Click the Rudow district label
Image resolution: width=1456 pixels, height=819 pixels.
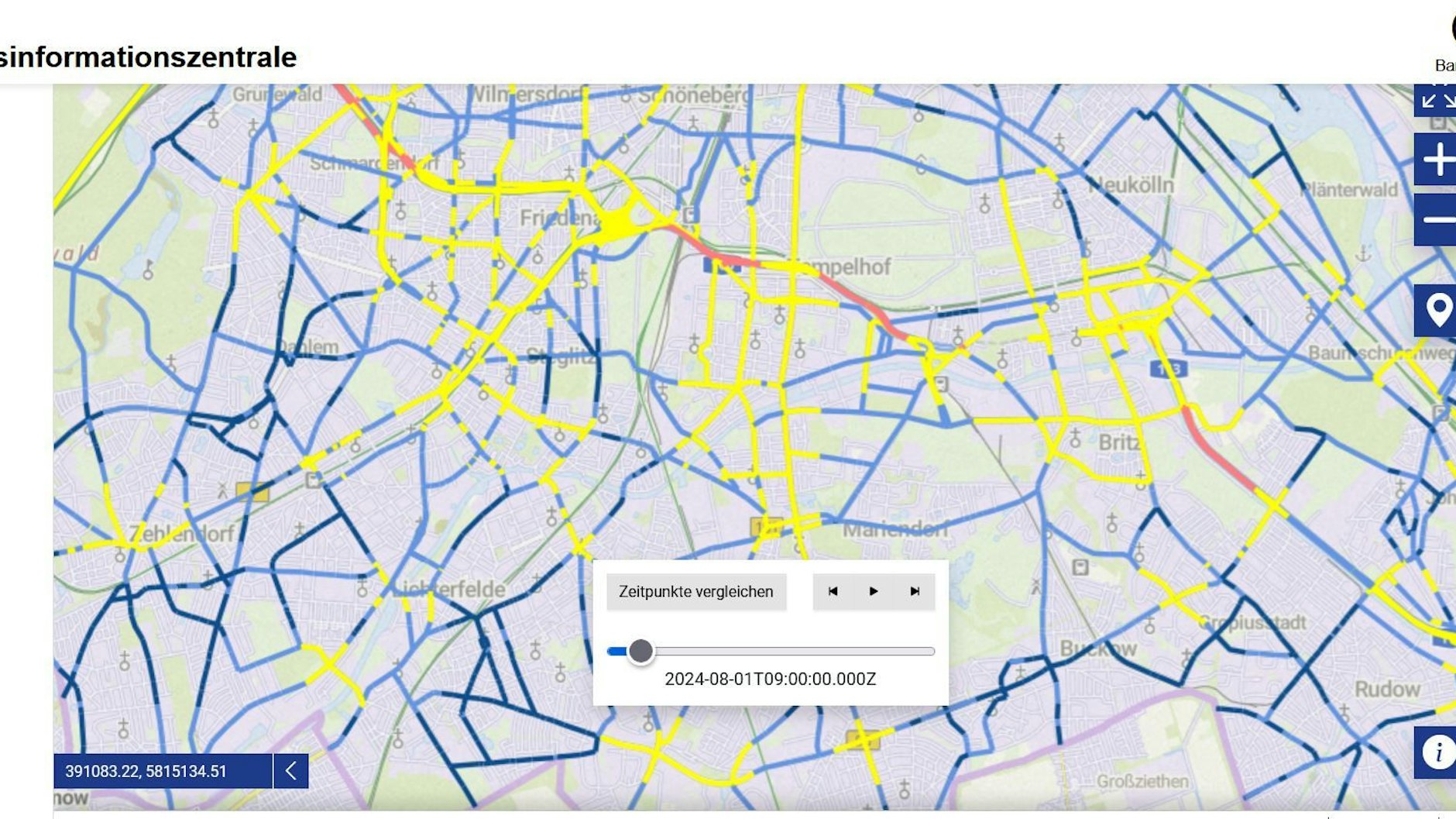pyautogui.click(x=1386, y=690)
